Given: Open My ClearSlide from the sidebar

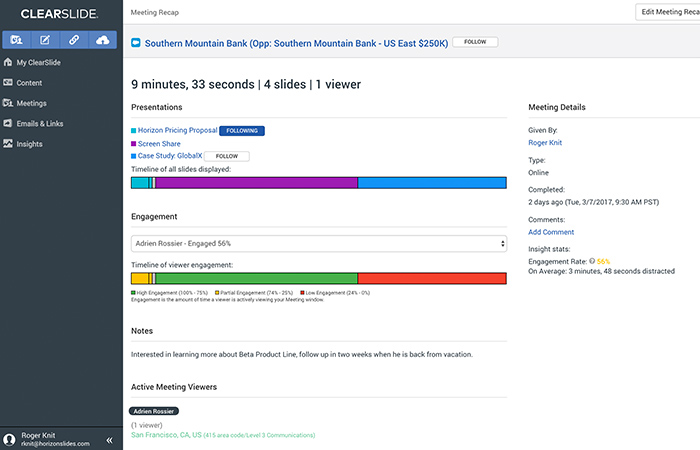Looking at the screenshot, I should click(38, 62).
